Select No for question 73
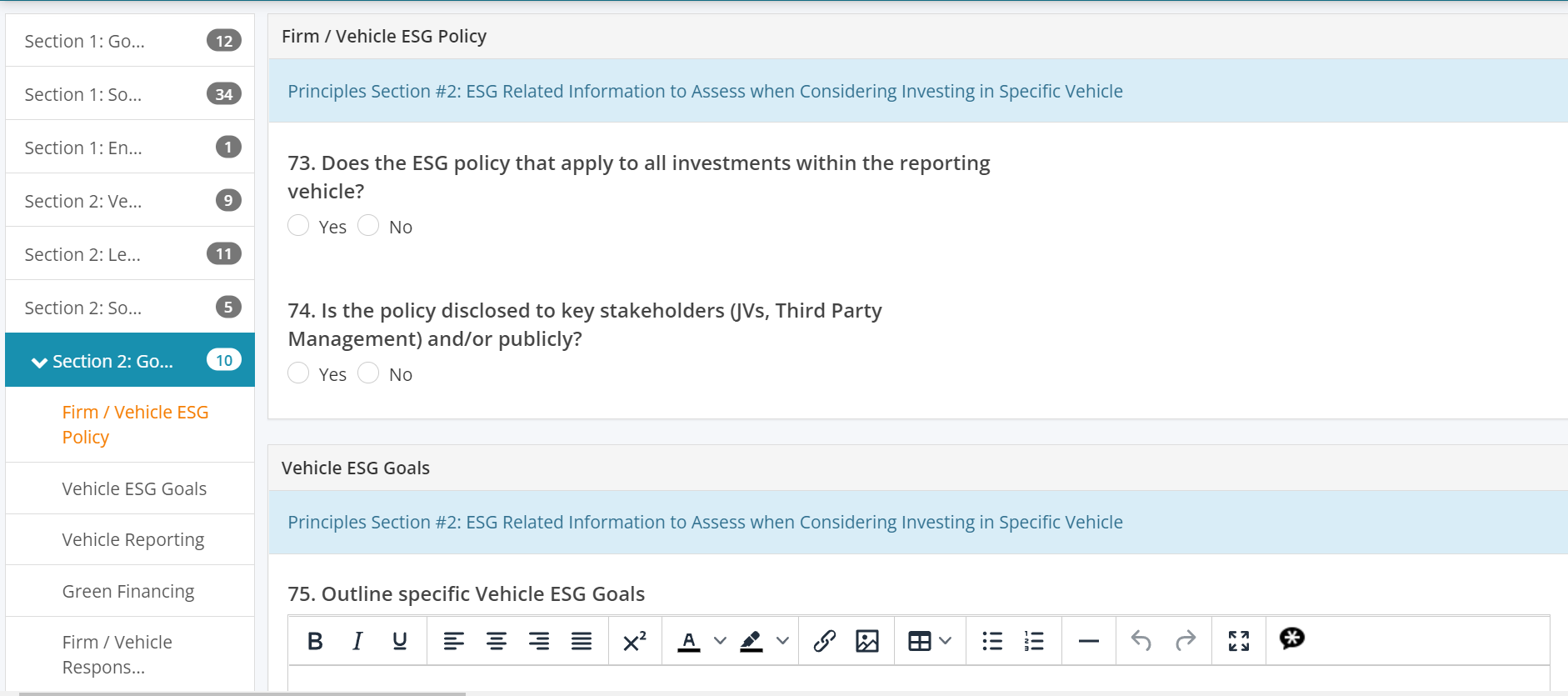This screenshot has height=696, width=1568. [368, 225]
